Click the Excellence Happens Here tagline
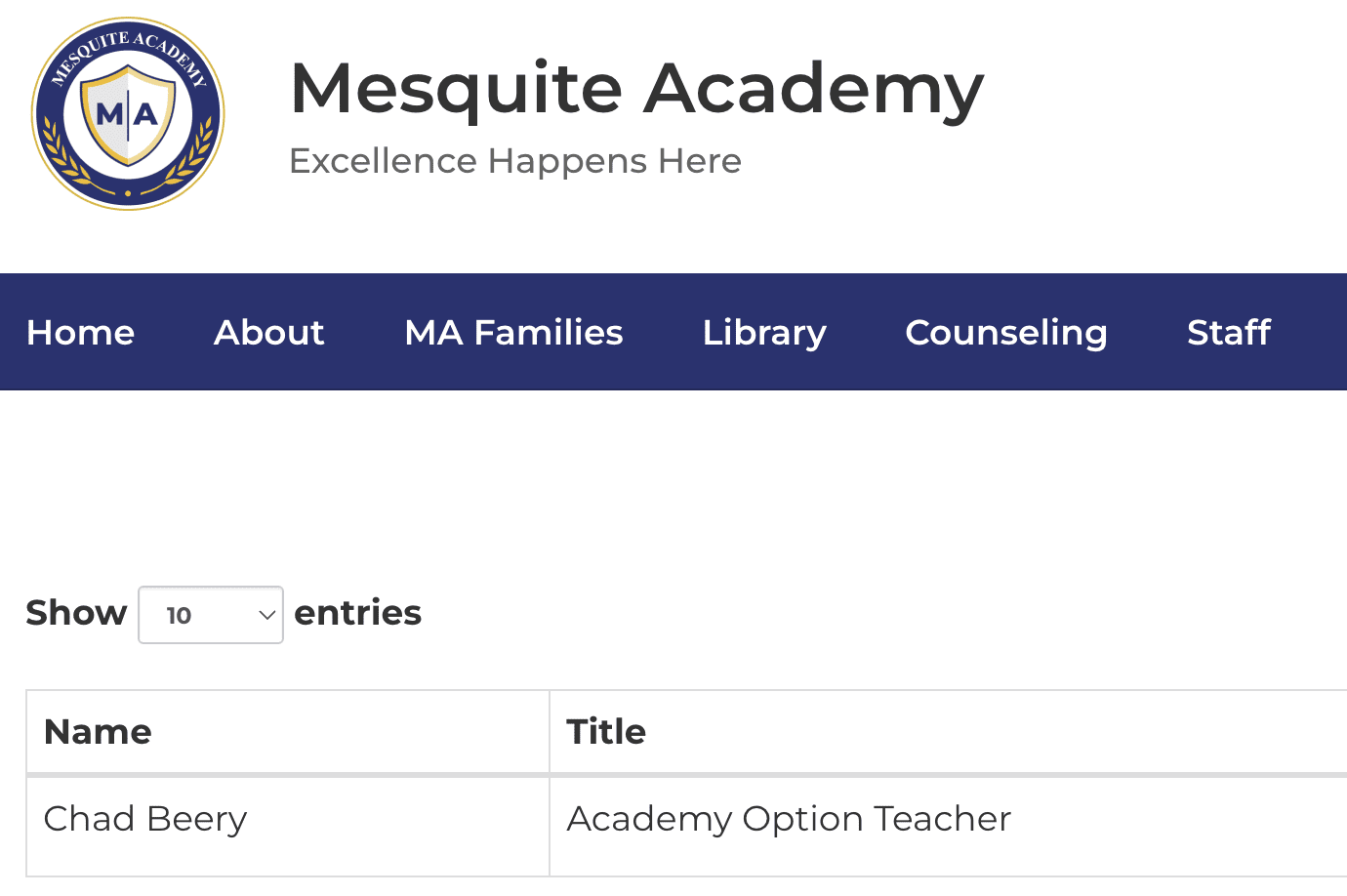The image size is (1347, 896). (x=515, y=161)
